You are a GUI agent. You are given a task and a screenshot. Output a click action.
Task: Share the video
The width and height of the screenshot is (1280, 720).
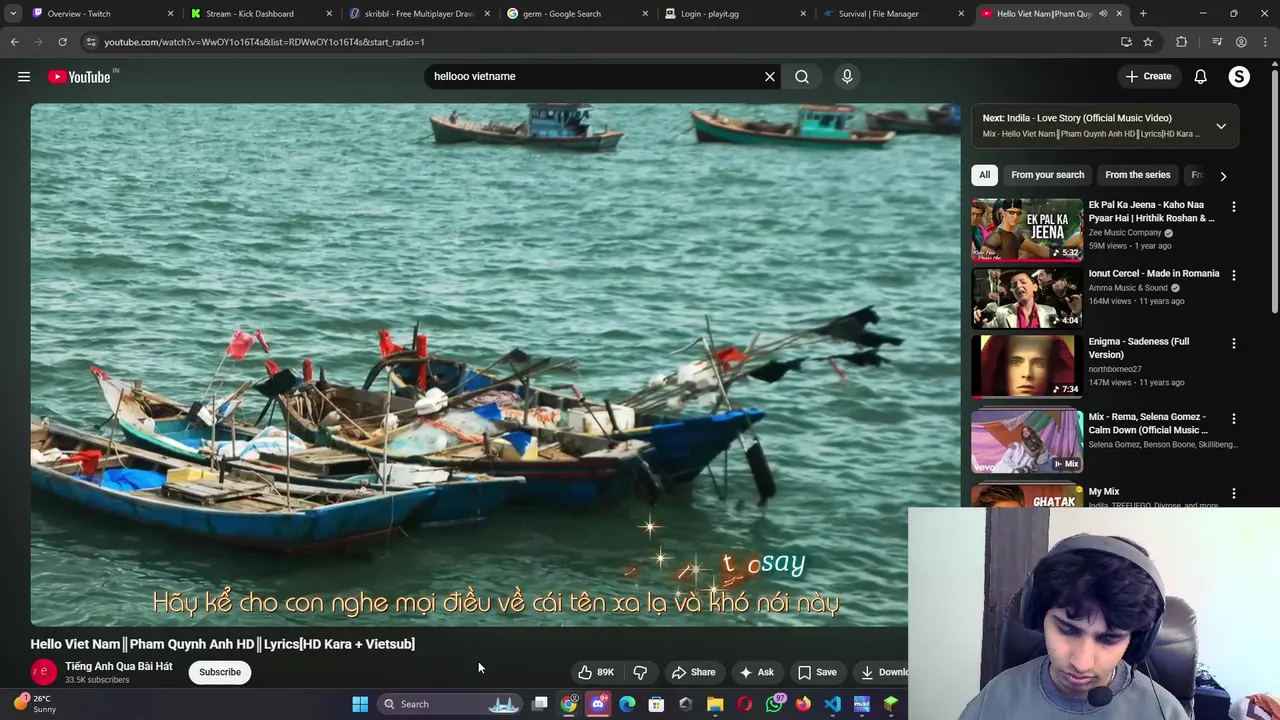point(693,672)
